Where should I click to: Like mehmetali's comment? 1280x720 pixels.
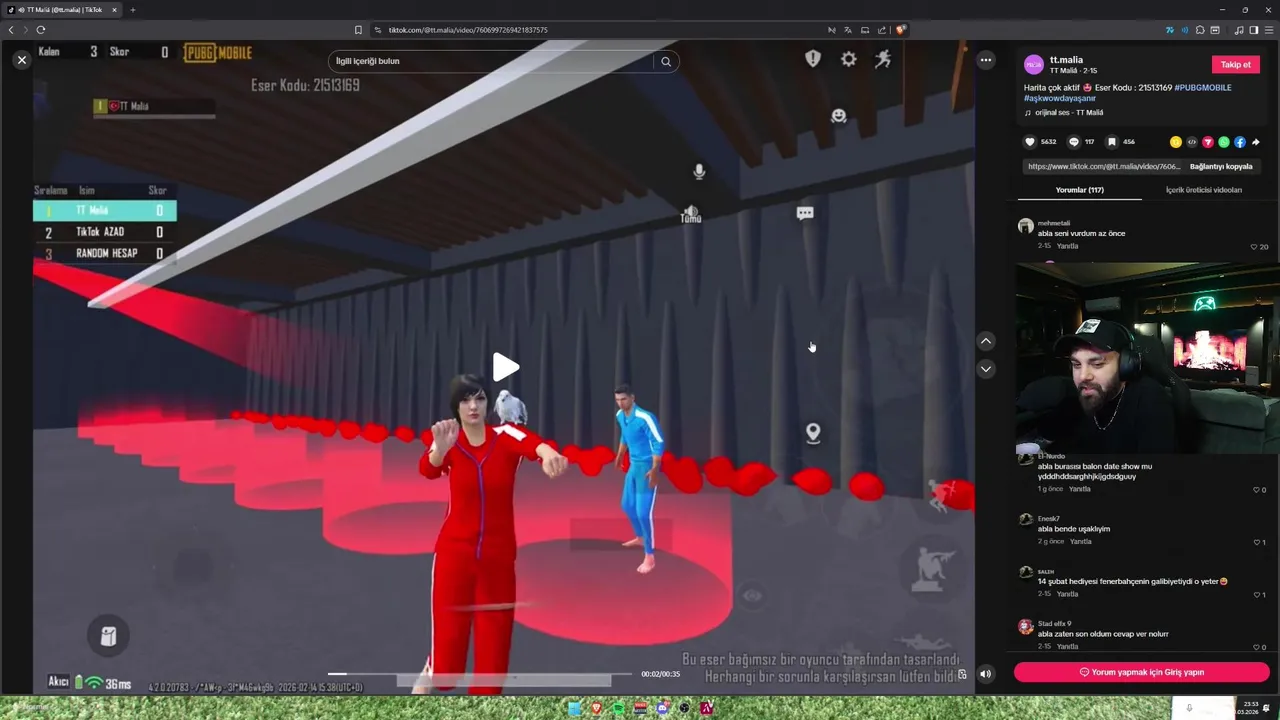(x=1254, y=247)
